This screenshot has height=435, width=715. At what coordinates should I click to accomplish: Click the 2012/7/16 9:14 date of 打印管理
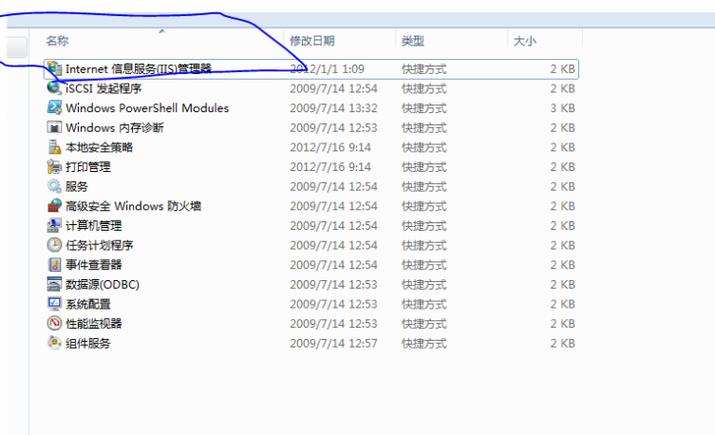[x=331, y=167]
